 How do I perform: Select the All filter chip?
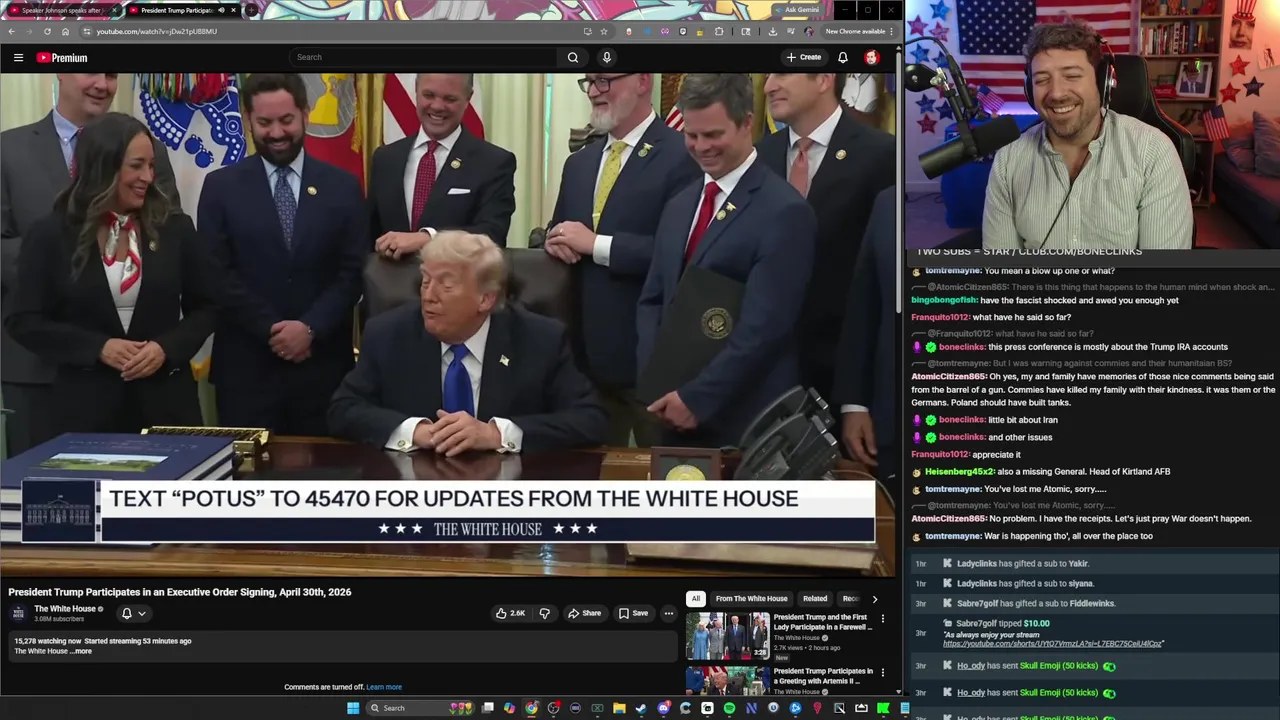coord(695,598)
